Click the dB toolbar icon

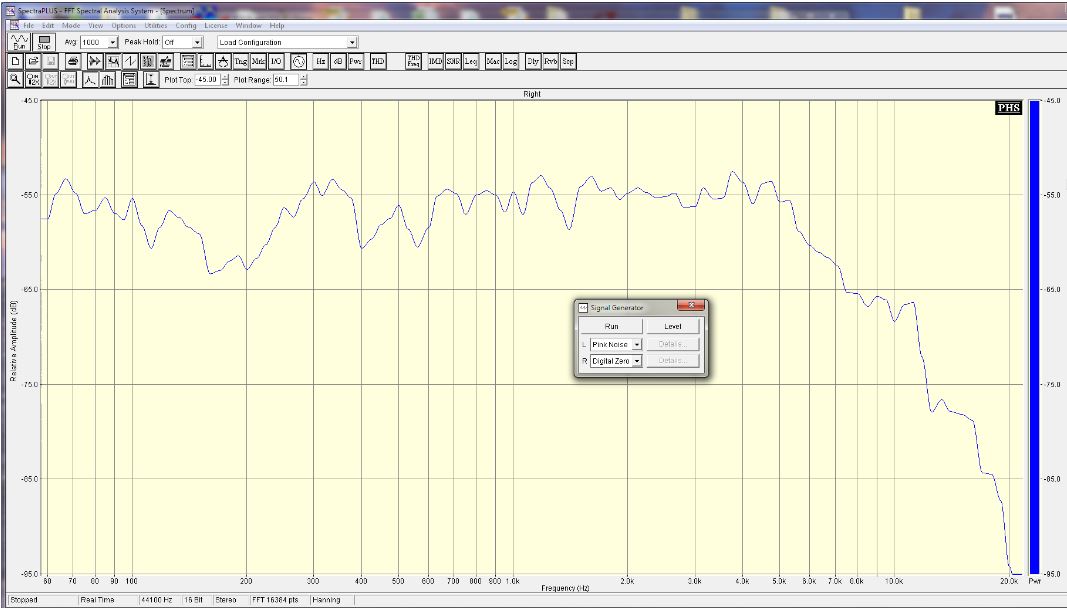coord(338,61)
